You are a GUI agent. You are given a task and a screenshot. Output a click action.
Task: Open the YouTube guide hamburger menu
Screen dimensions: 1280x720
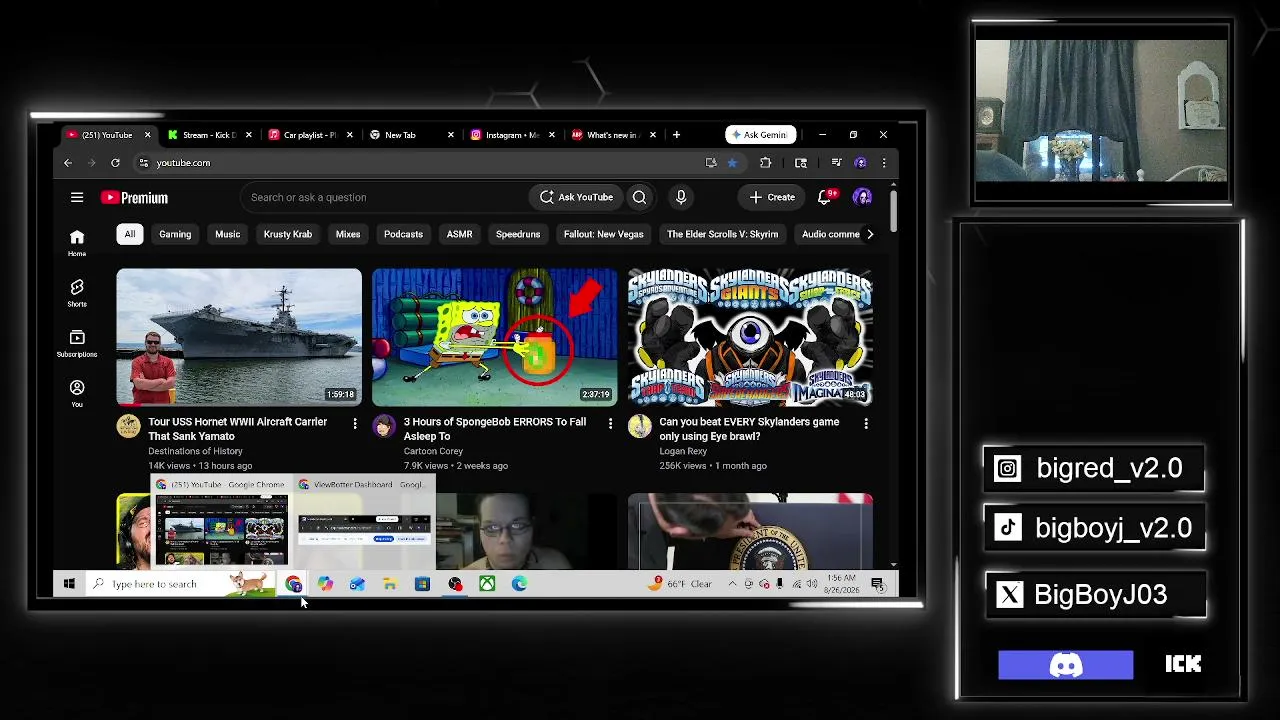[x=77, y=197]
